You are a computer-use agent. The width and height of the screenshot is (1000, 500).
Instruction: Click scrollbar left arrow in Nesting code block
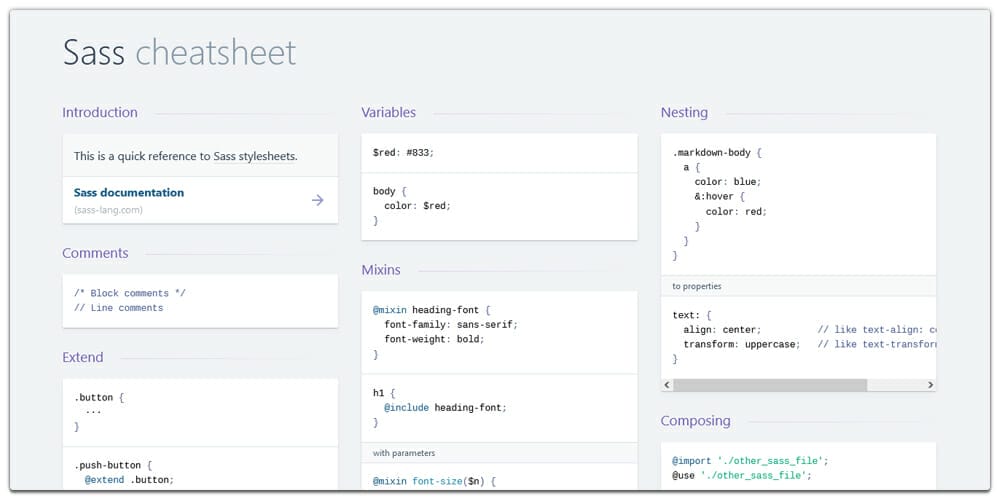point(667,385)
